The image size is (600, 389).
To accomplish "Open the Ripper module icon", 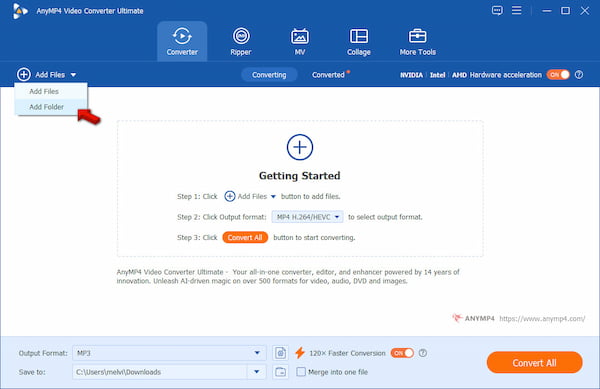I will point(241,36).
